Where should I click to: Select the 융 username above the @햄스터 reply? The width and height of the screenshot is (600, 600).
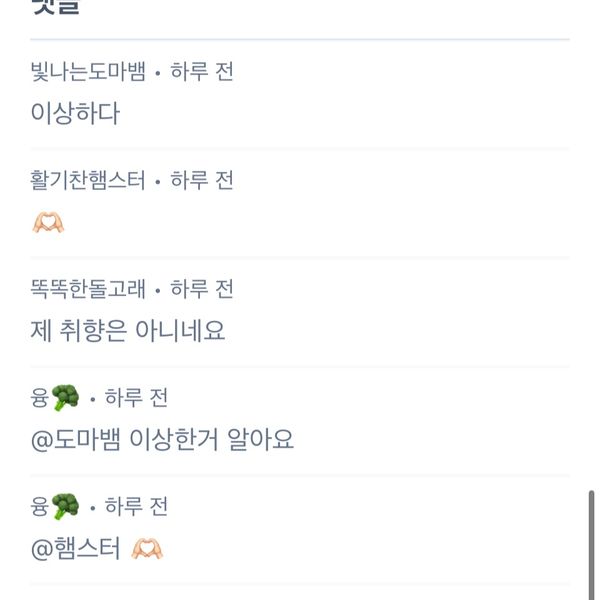[x=40, y=506]
